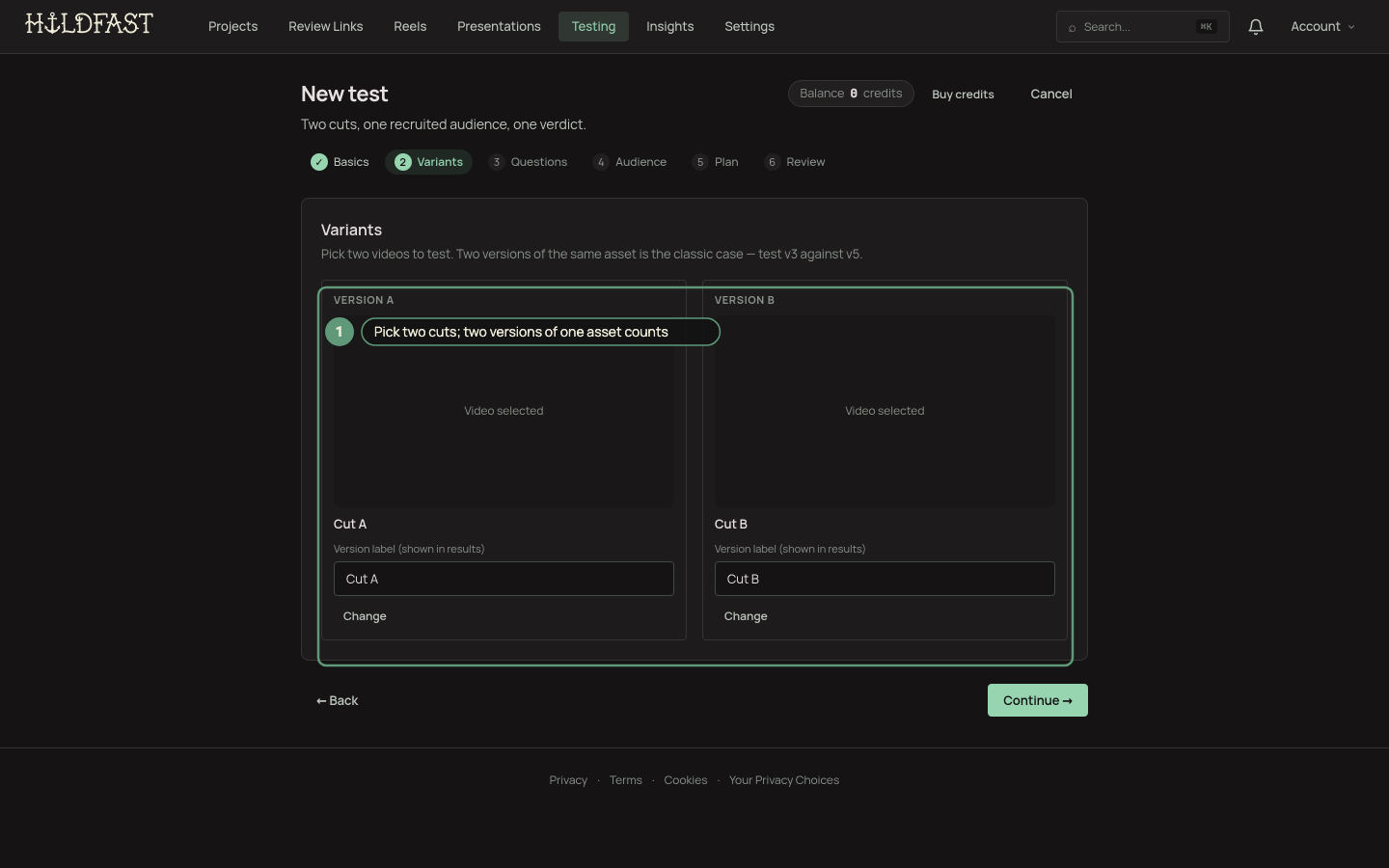Open Settings in the top navigation
The height and width of the screenshot is (868, 1389).
(x=749, y=27)
